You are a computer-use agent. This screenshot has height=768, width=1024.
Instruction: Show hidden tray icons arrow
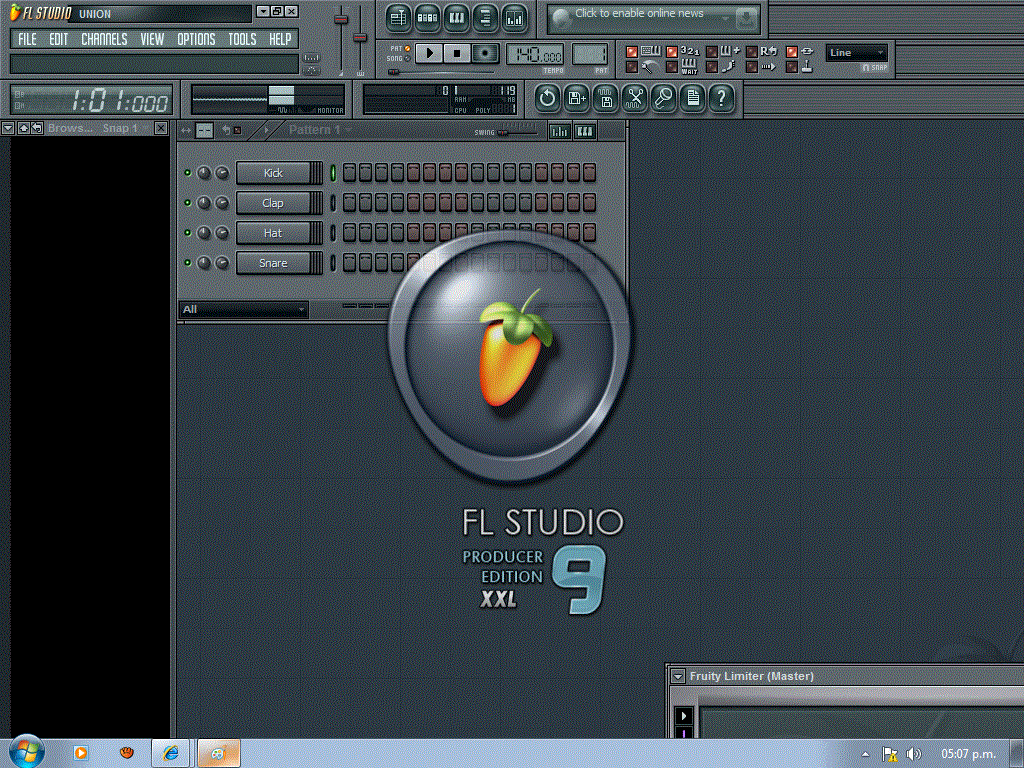click(865, 754)
